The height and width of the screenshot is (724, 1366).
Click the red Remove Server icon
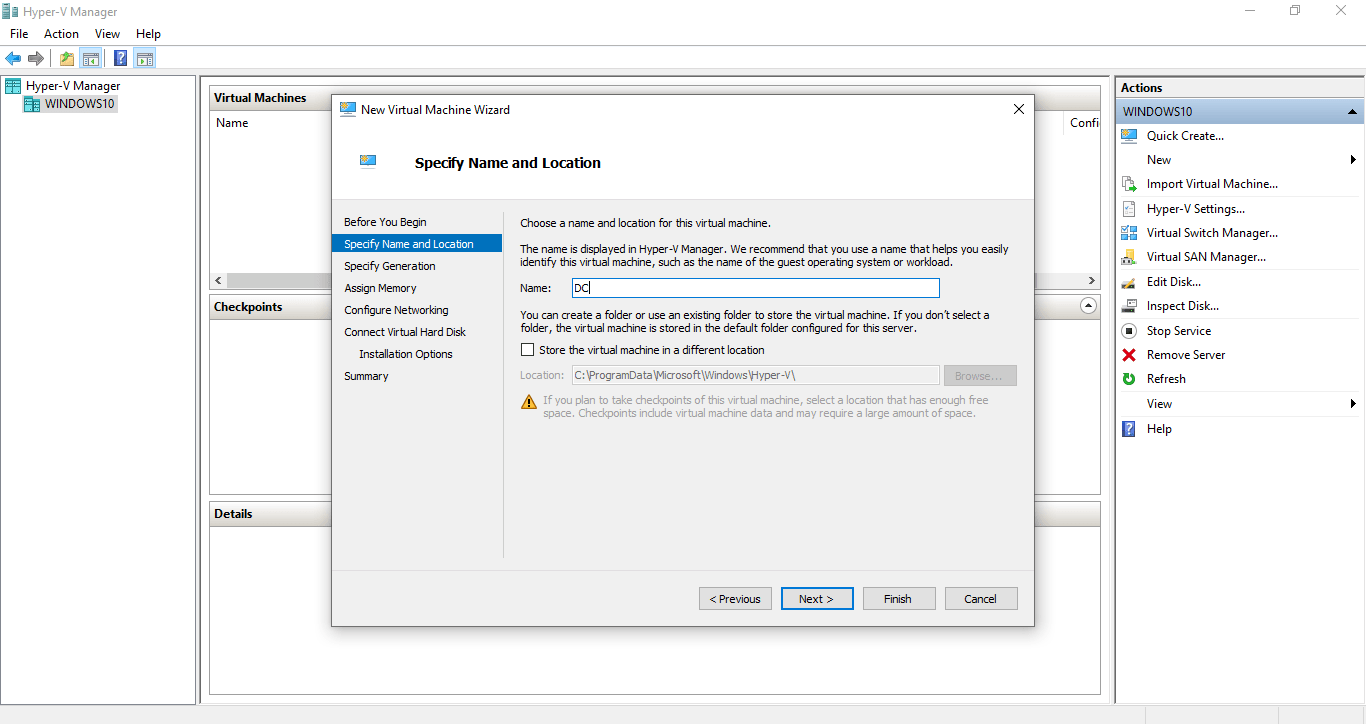[1130, 355]
